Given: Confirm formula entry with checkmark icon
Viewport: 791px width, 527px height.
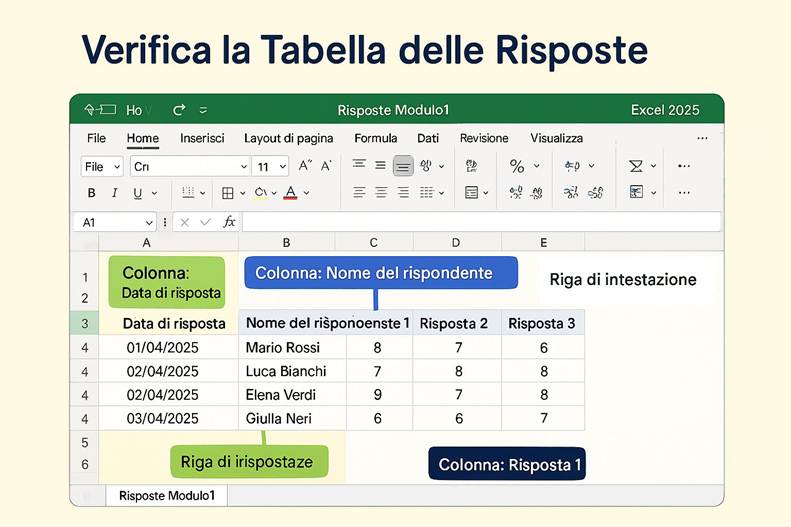Looking at the screenshot, I should click(205, 222).
